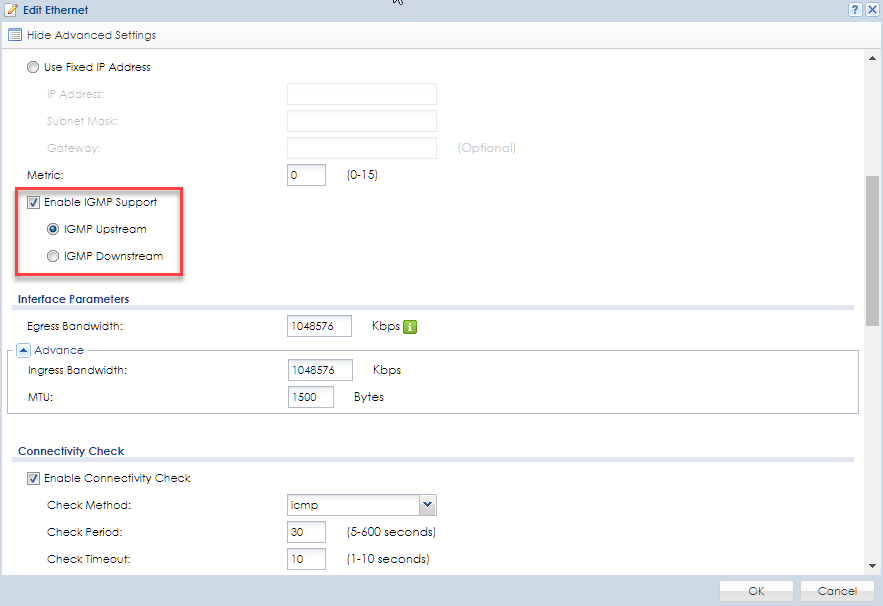Collapse the Advance section arrow
This screenshot has height=606, width=883.
(24, 351)
